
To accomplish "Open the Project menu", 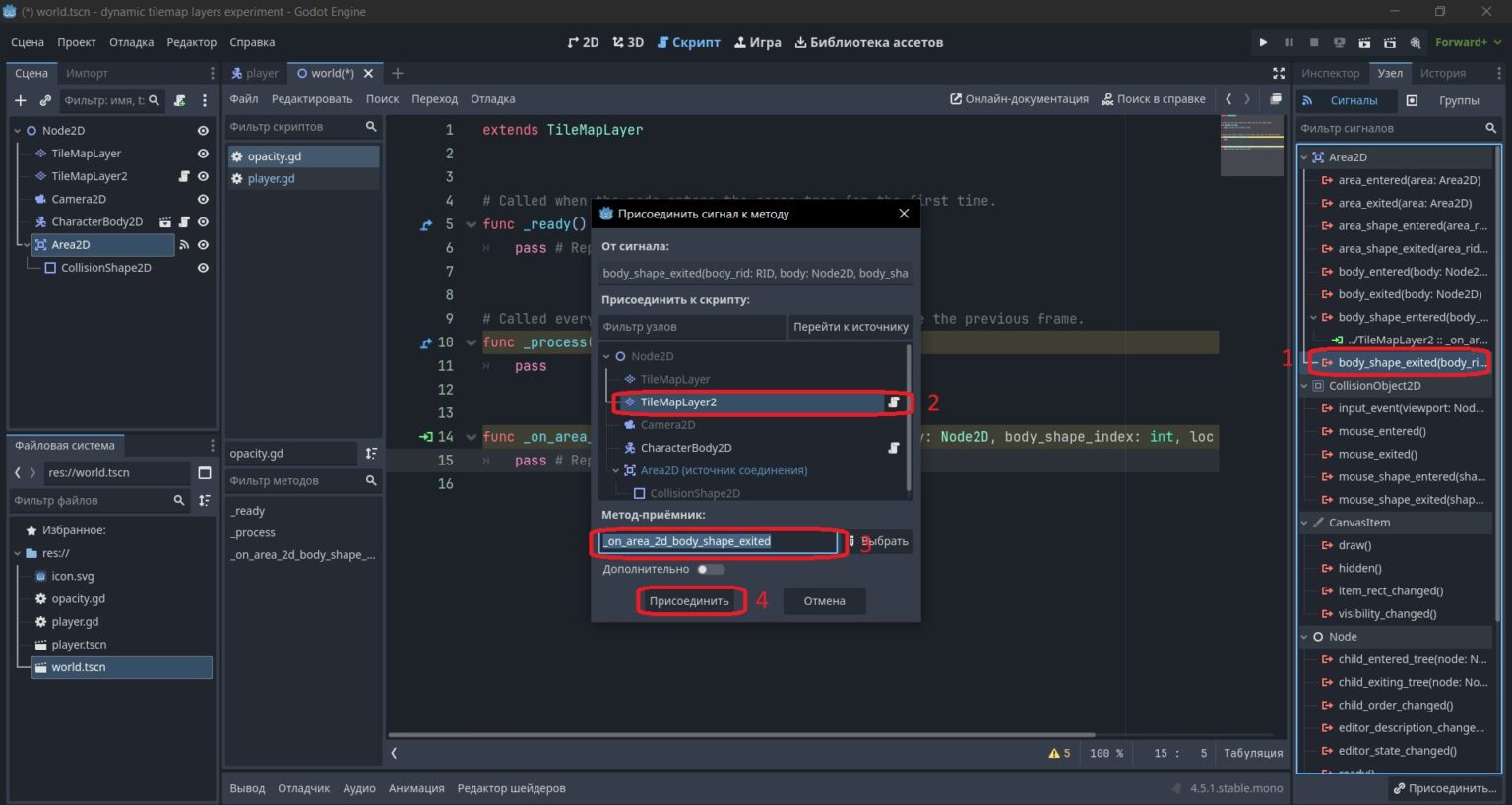I will 76,42.
